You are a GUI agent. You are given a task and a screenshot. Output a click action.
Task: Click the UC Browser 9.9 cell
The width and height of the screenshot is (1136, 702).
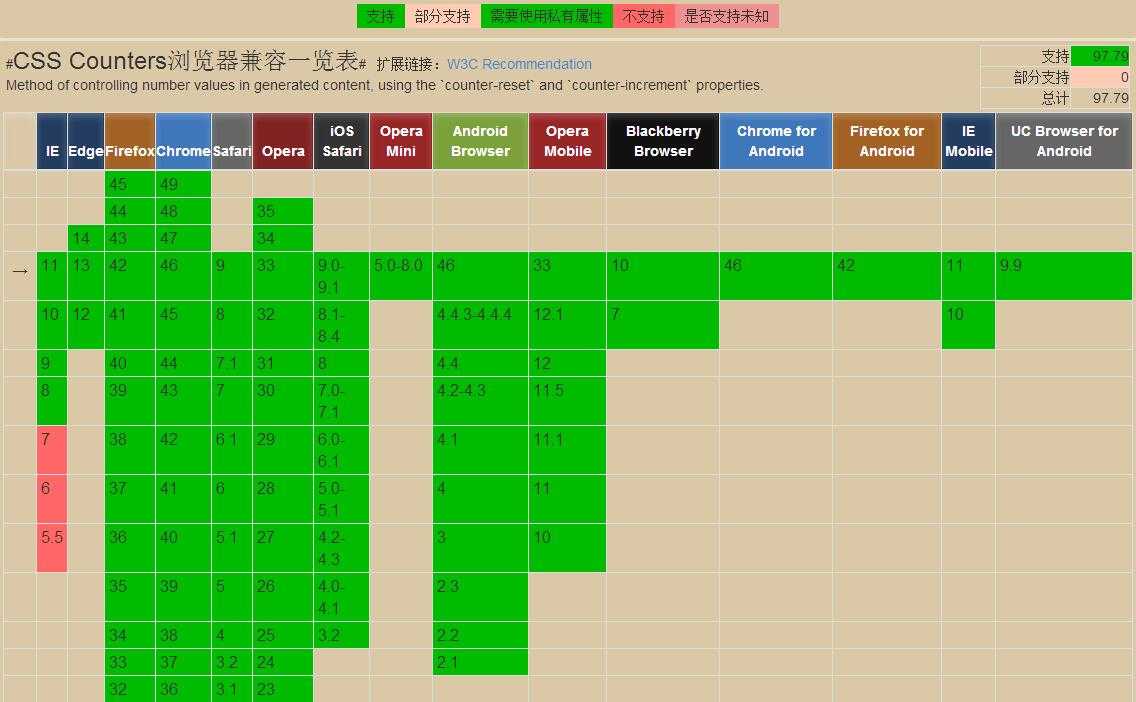1064,276
